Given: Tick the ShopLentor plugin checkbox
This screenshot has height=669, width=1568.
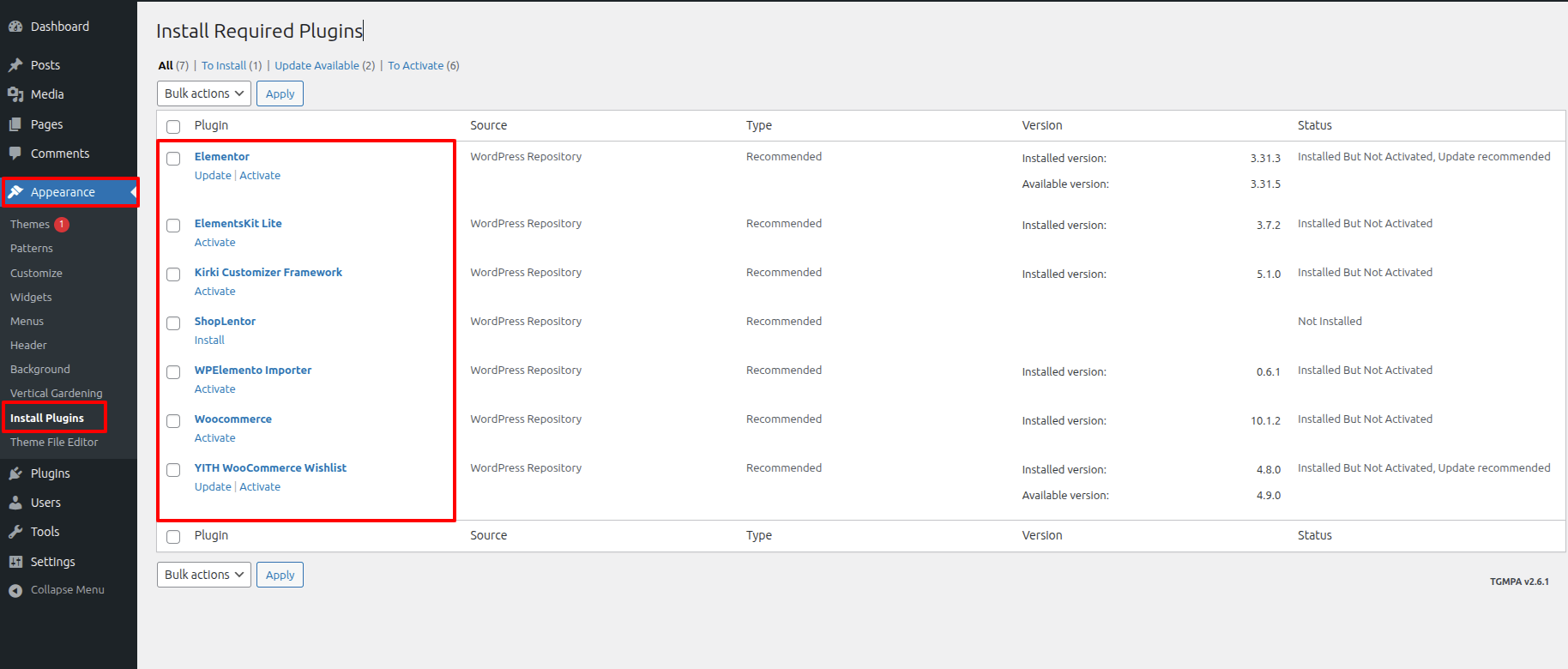Looking at the screenshot, I should click(173, 323).
